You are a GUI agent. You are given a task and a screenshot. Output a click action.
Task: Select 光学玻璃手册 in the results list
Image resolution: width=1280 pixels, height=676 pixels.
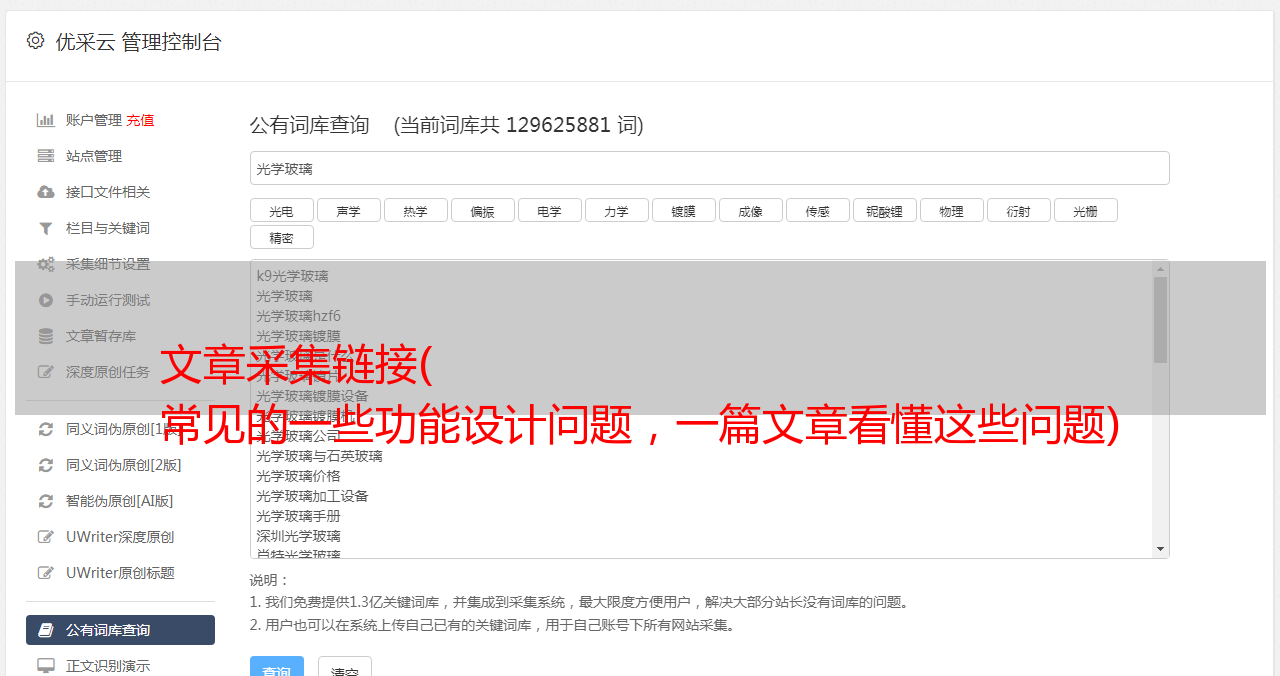[298, 516]
